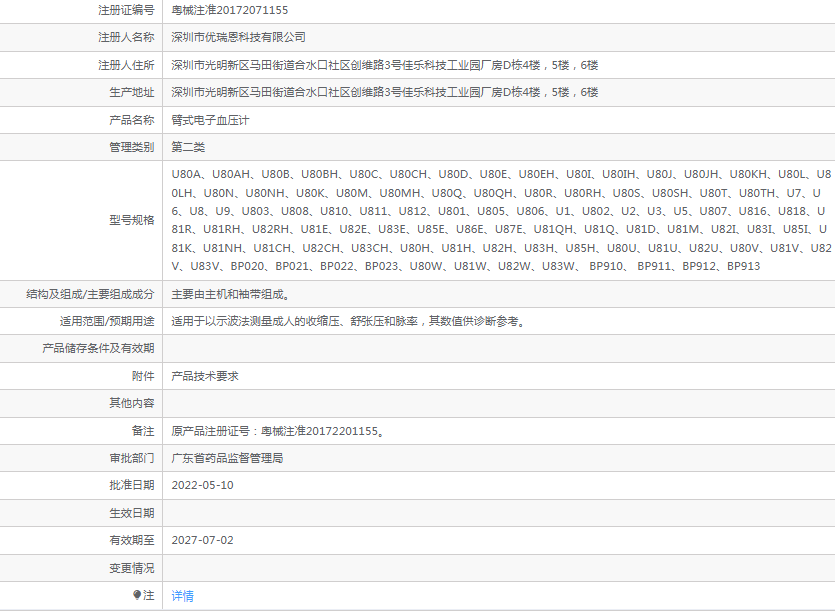Click the 适用范围/预期用途 label
The image size is (835, 613).
[107, 321]
